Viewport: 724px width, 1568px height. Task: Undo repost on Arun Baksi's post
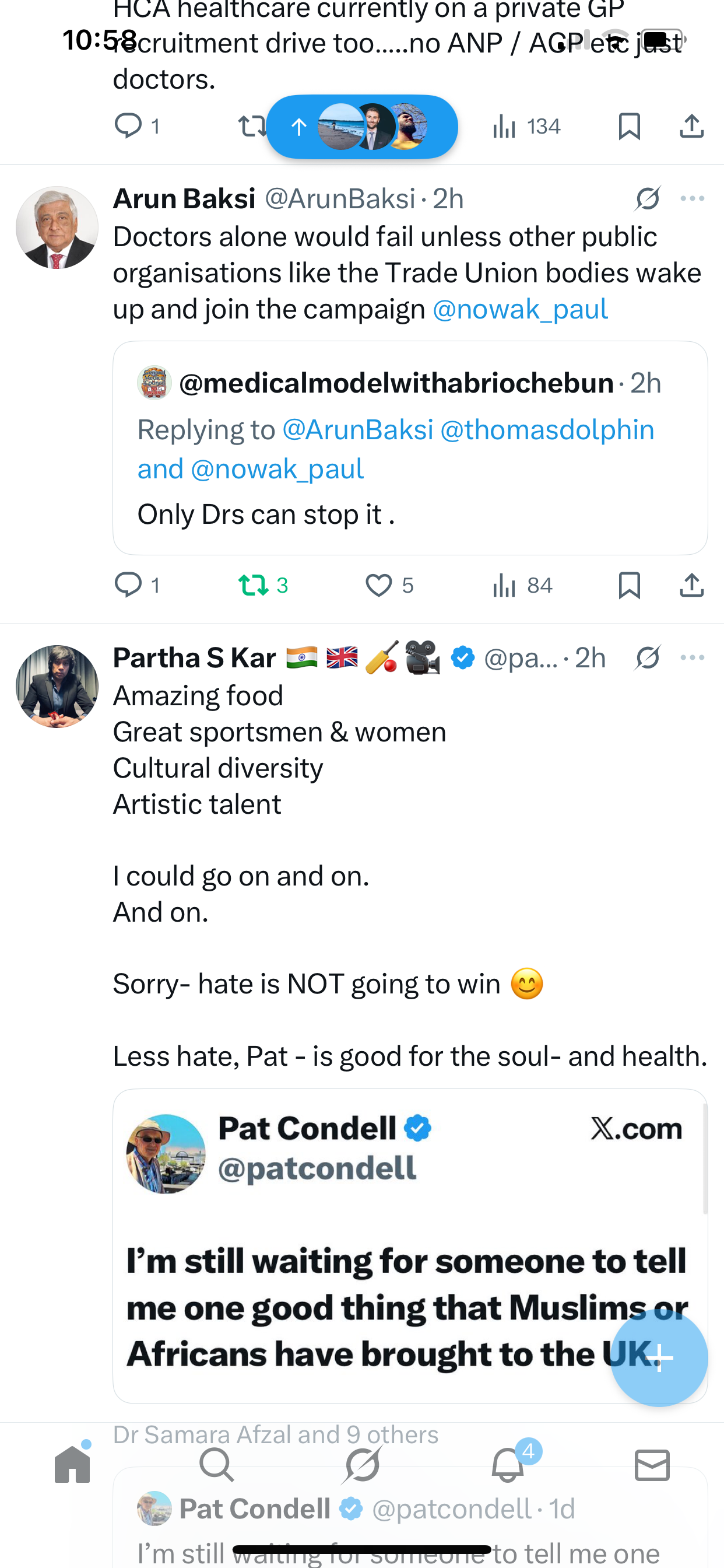click(x=253, y=586)
